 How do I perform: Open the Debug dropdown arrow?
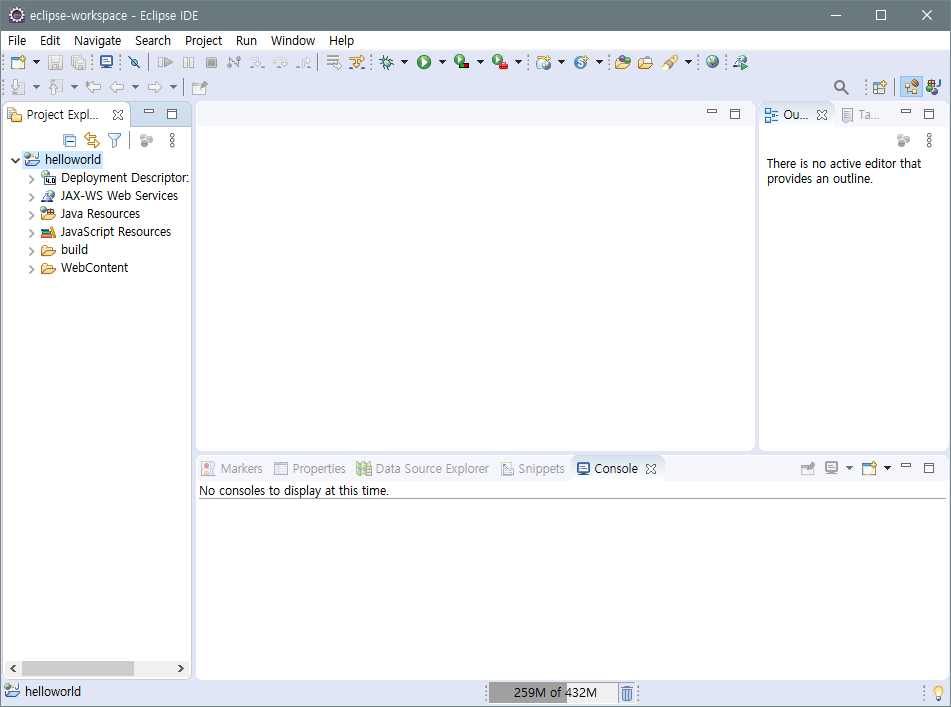pos(405,62)
